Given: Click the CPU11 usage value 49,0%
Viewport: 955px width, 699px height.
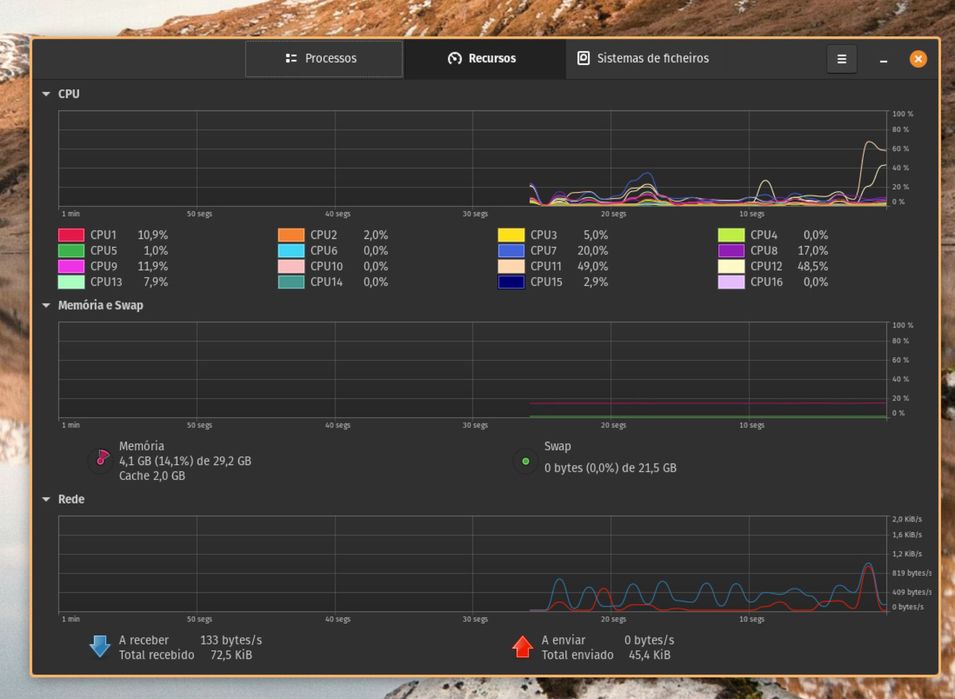Looking at the screenshot, I should (x=593, y=267).
